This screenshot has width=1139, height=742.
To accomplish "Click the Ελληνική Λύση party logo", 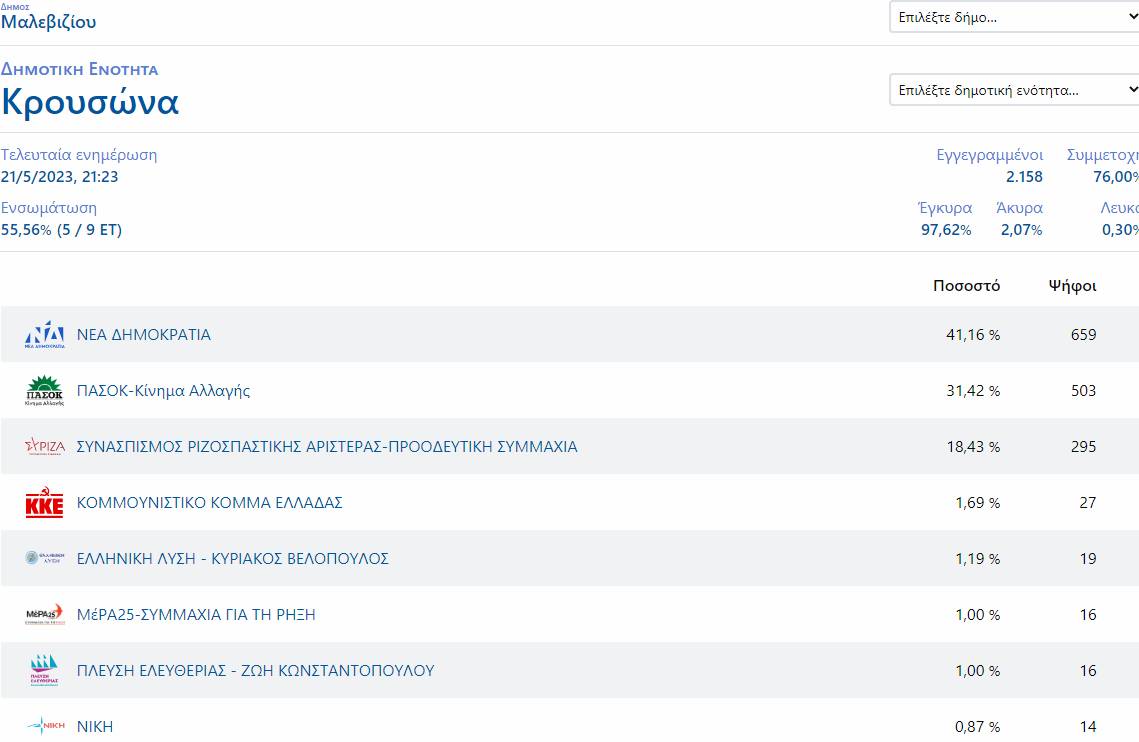I will (44, 558).
